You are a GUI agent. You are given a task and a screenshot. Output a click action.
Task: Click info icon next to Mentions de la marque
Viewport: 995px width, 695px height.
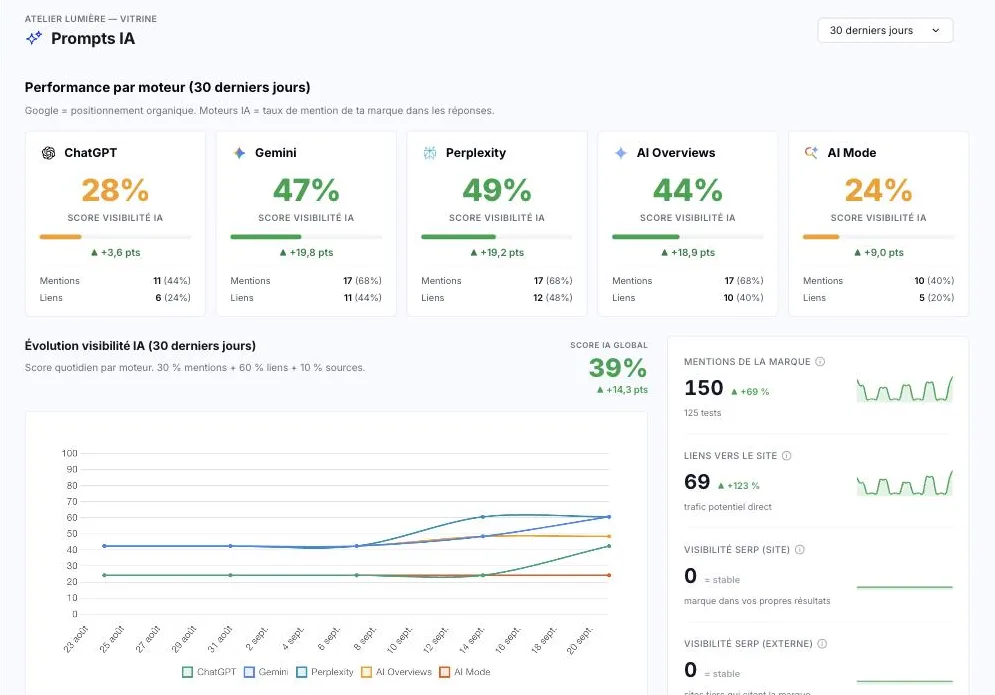(x=820, y=362)
